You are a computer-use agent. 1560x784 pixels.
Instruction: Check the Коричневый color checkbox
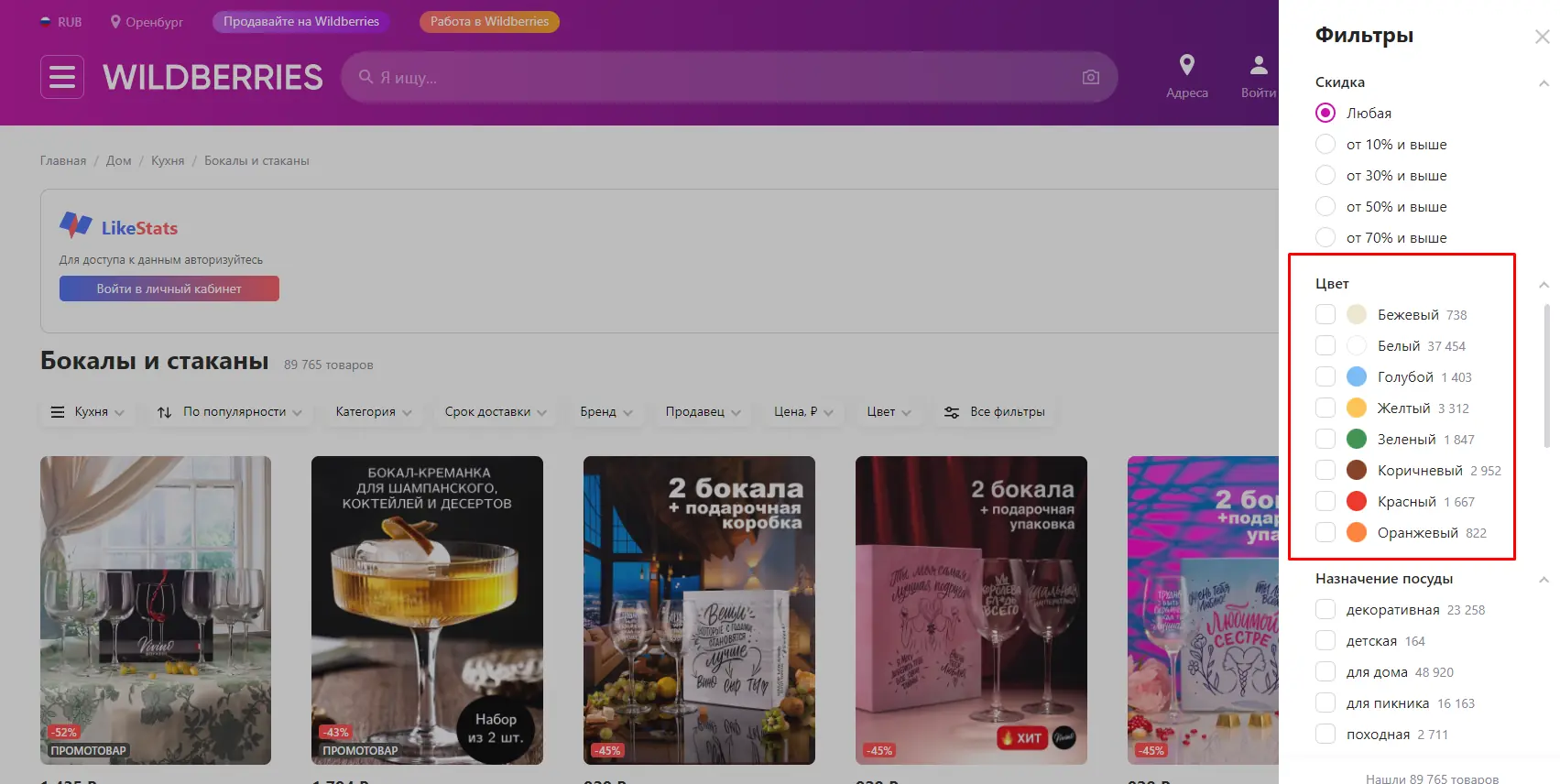(x=1325, y=470)
